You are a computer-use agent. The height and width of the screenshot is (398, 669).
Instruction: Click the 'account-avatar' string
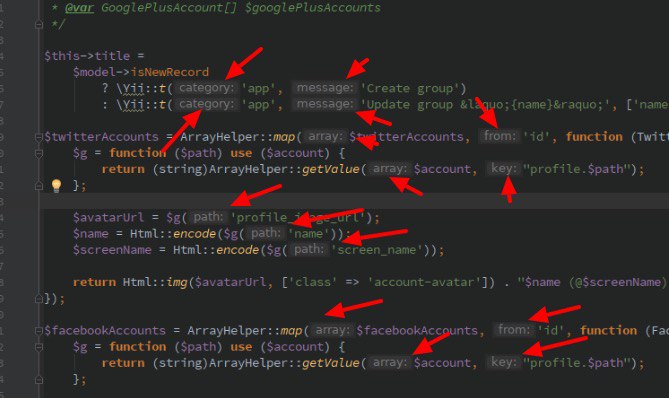[x=424, y=282]
